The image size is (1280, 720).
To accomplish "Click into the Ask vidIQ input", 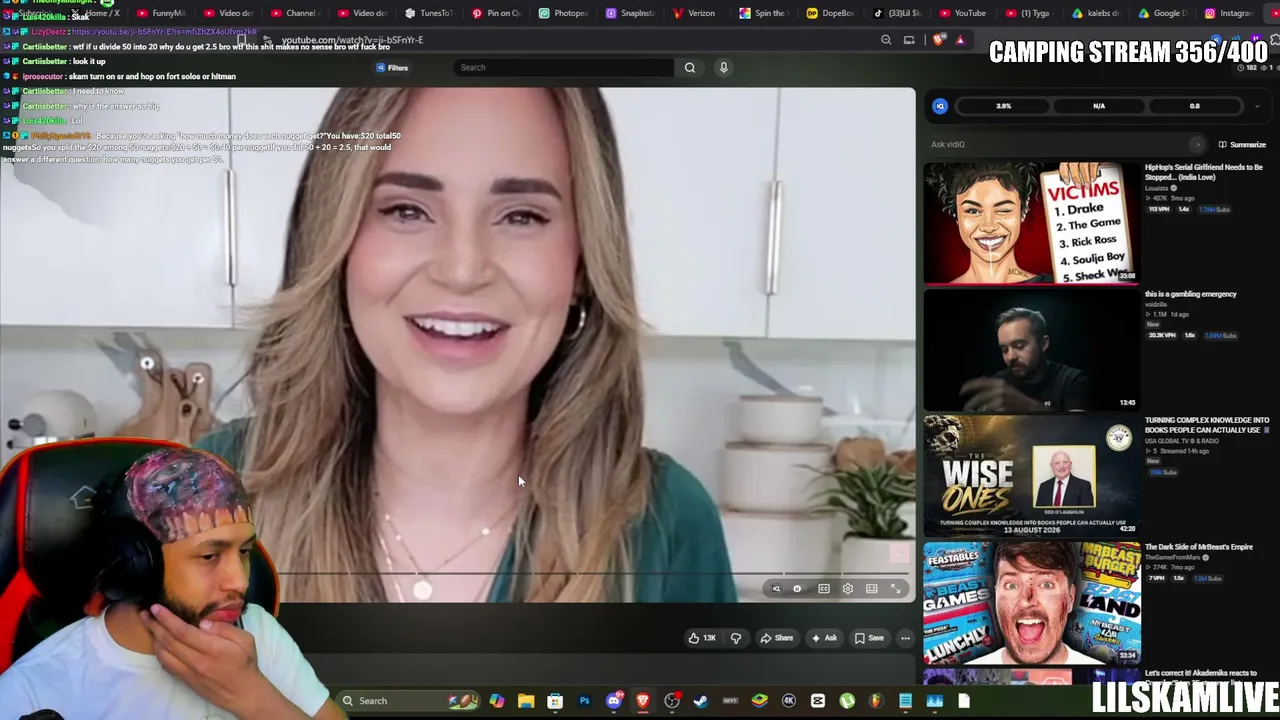I will [x=1060, y=144].
